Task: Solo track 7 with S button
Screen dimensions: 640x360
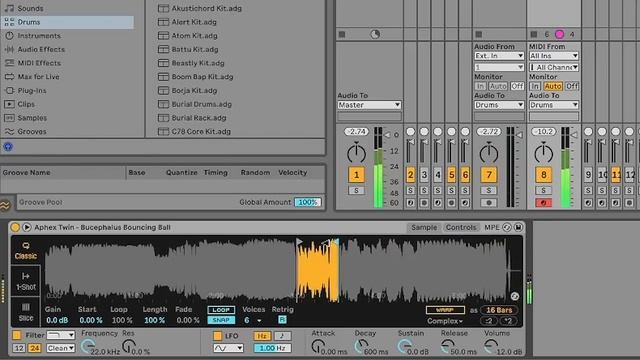Action: [x=489, y=190]
